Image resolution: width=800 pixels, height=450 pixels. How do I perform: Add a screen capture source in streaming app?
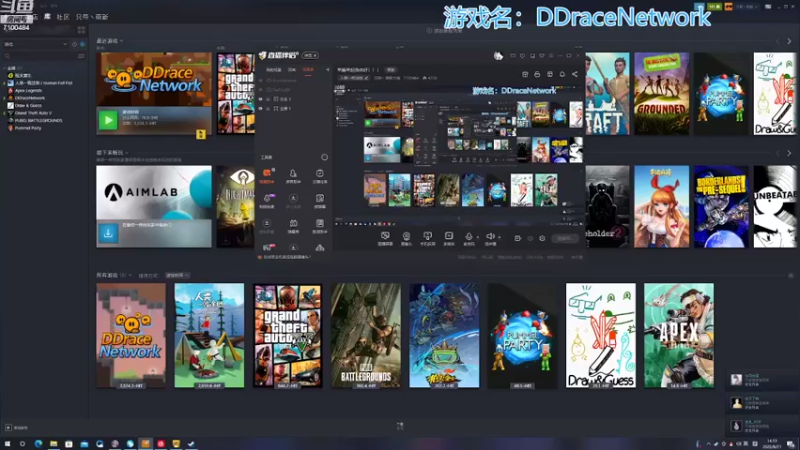tap(385, 238)
